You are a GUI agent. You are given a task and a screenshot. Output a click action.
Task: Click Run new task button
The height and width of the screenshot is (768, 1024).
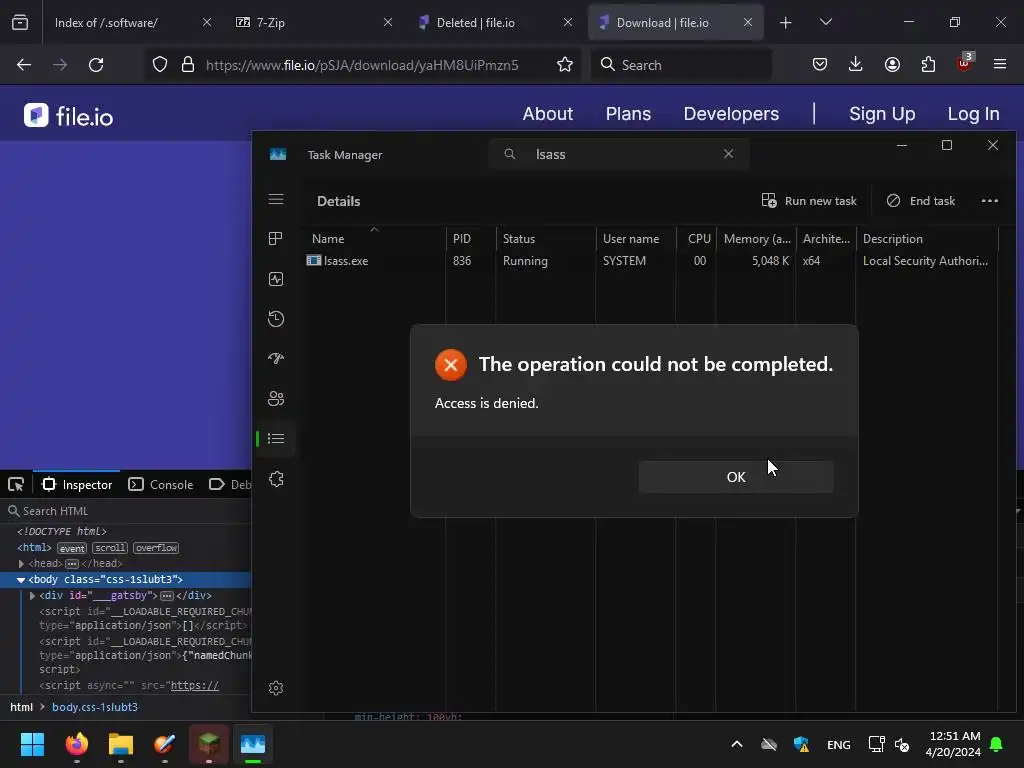809,200
